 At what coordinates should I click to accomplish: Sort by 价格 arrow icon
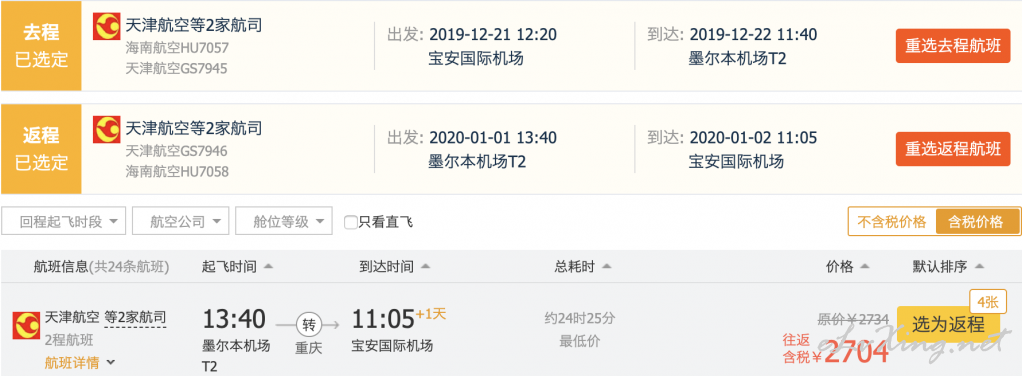pyautogui.click(x=865, y=267)
